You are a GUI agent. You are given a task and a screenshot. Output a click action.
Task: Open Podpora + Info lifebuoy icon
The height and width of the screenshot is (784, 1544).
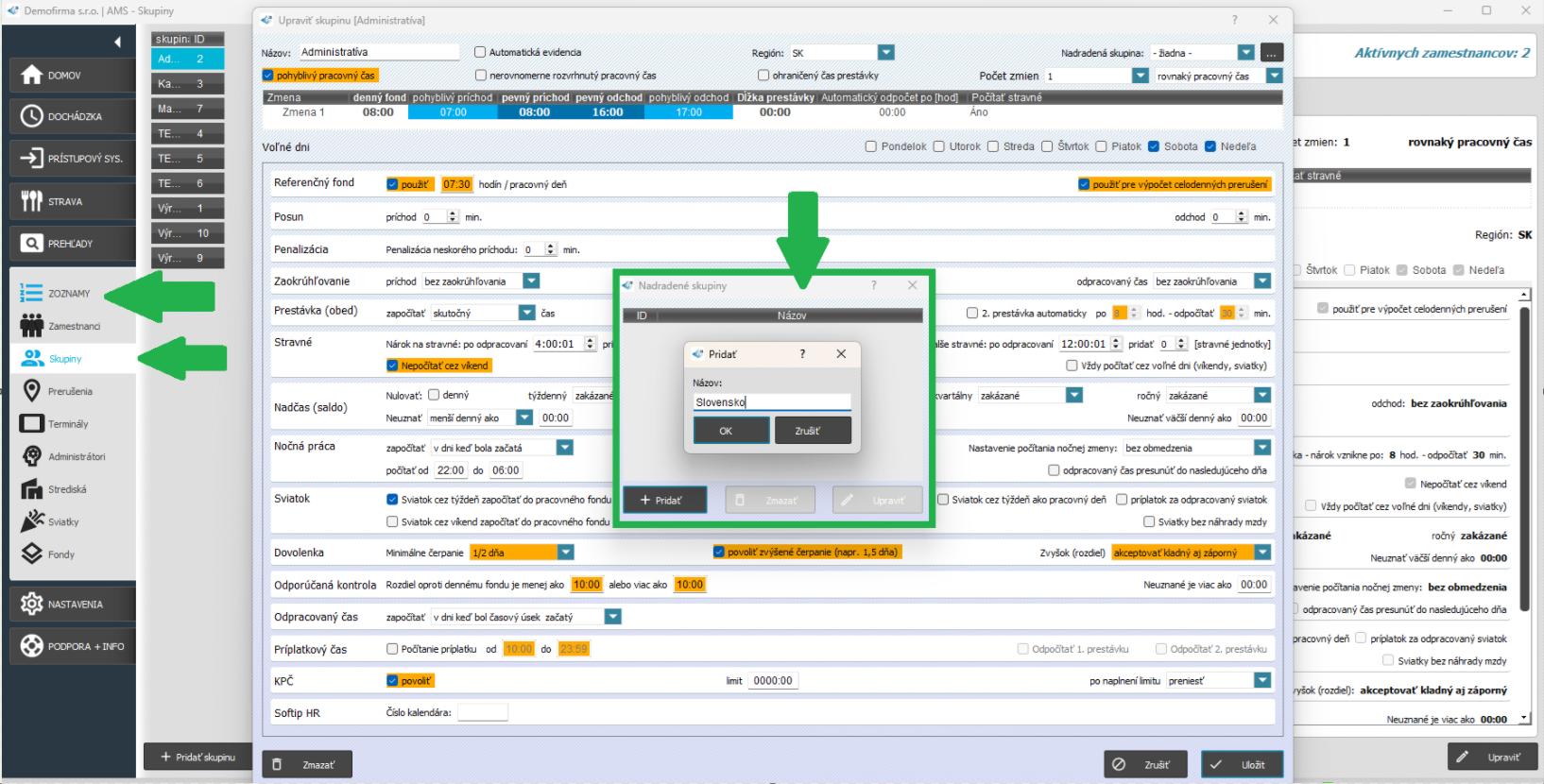(32, 646)
